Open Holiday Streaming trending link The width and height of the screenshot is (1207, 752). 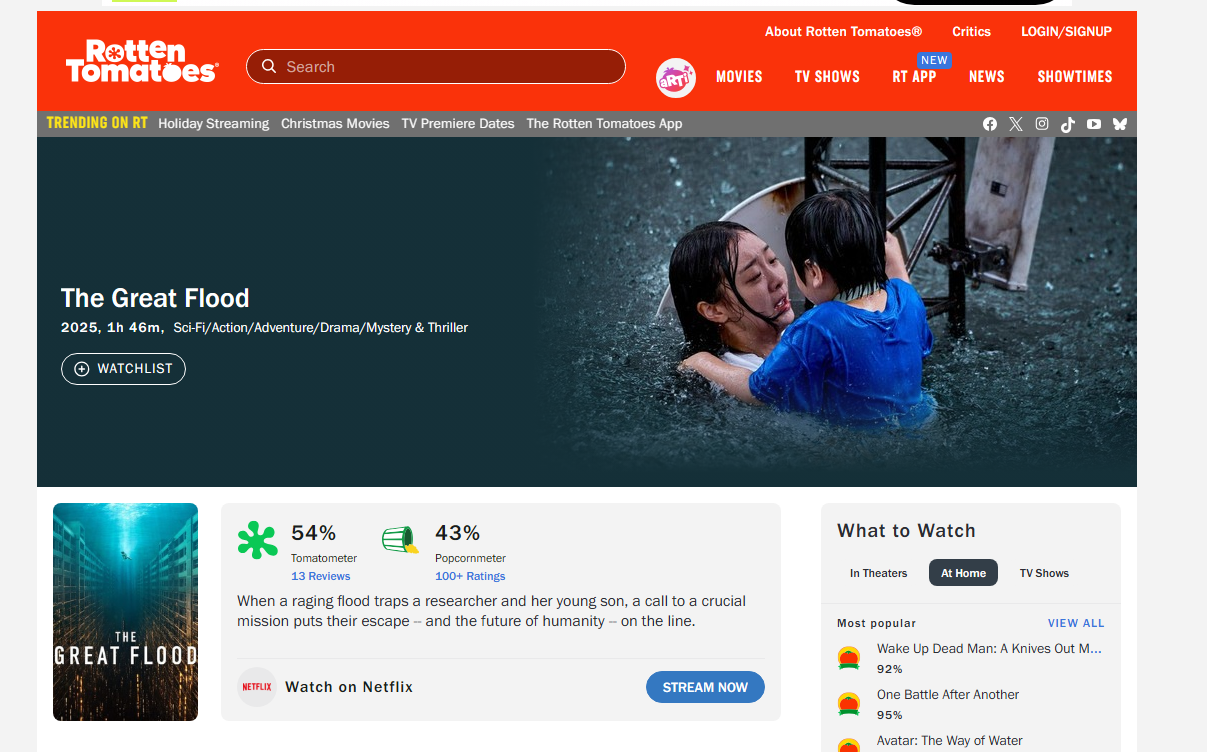[213, 124]
